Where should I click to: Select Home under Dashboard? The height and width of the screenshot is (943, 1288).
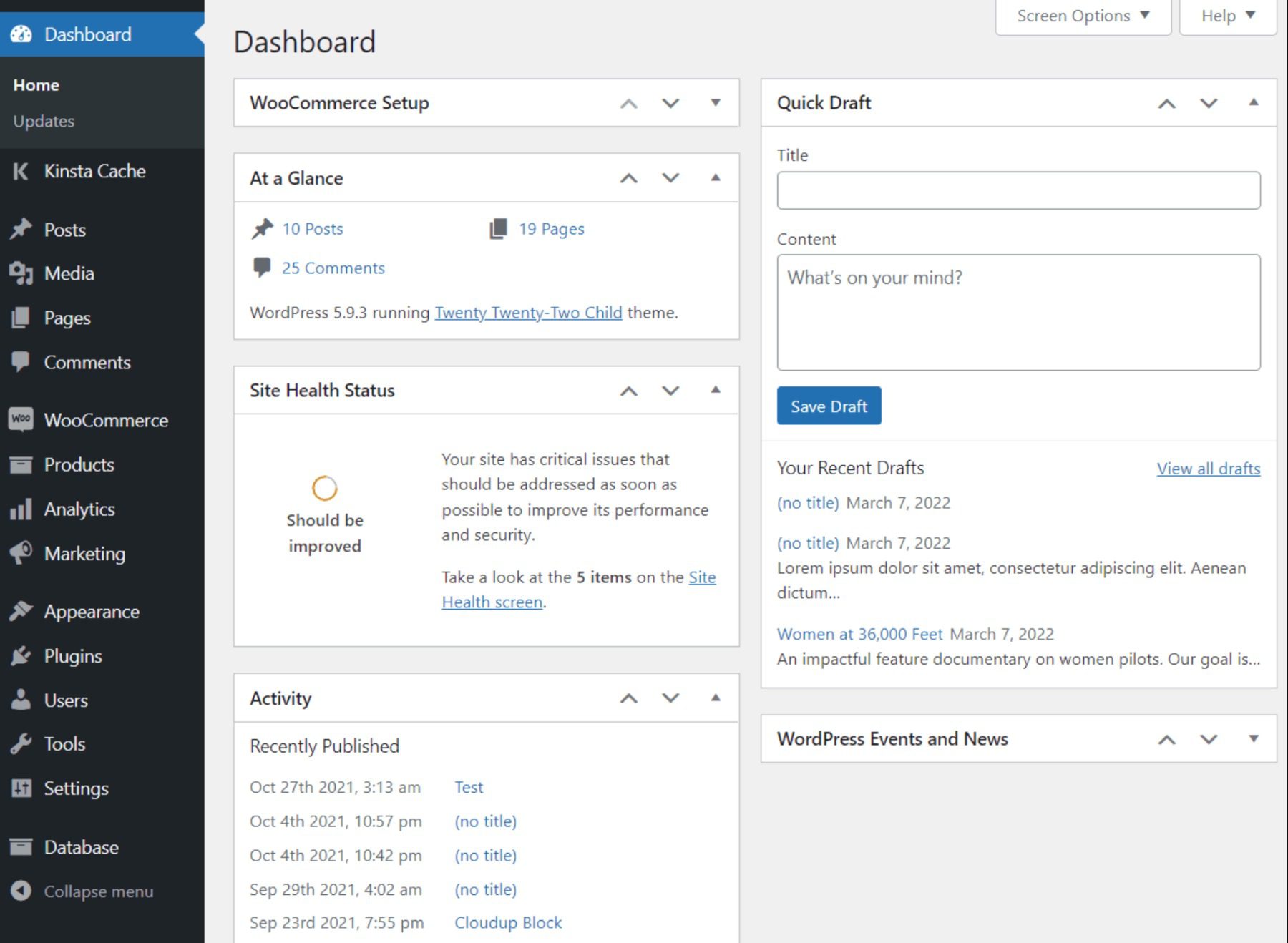point(36,84)
